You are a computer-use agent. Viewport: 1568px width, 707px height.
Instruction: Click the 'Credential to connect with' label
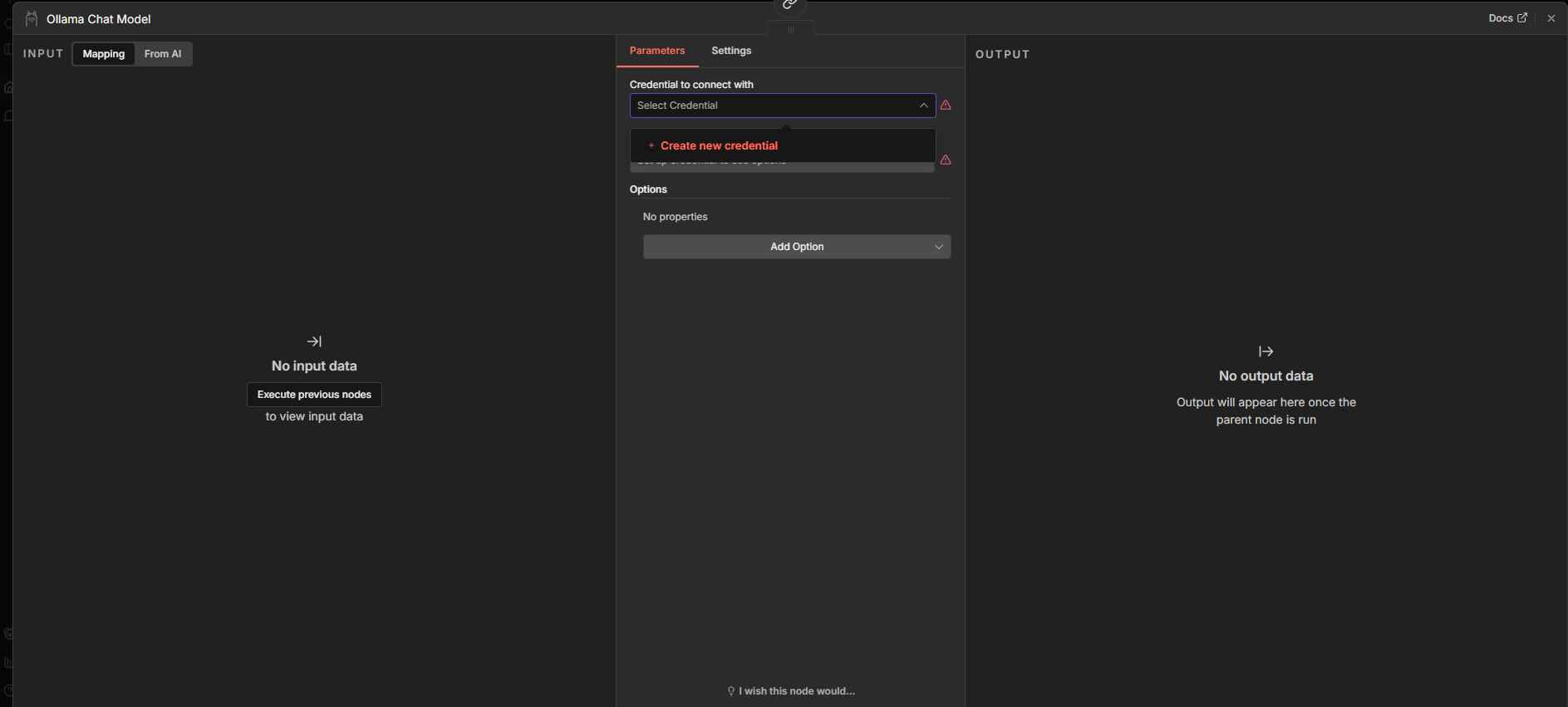[x=691, y=85]
